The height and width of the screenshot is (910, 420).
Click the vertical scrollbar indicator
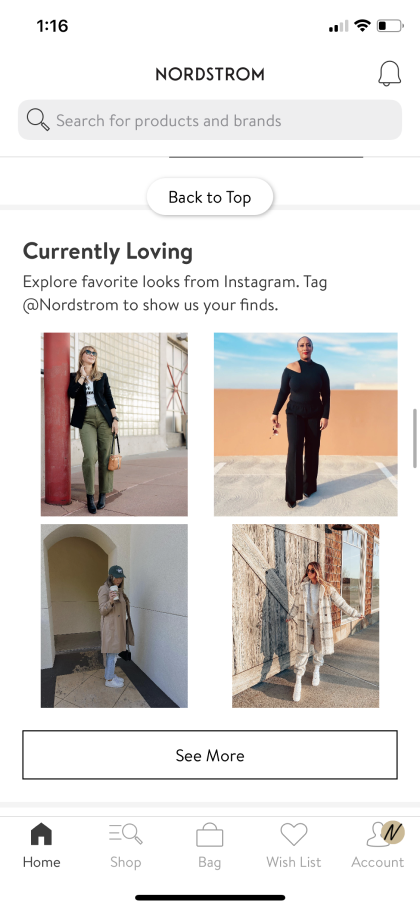pyautogui.click(x=415, y=438)
